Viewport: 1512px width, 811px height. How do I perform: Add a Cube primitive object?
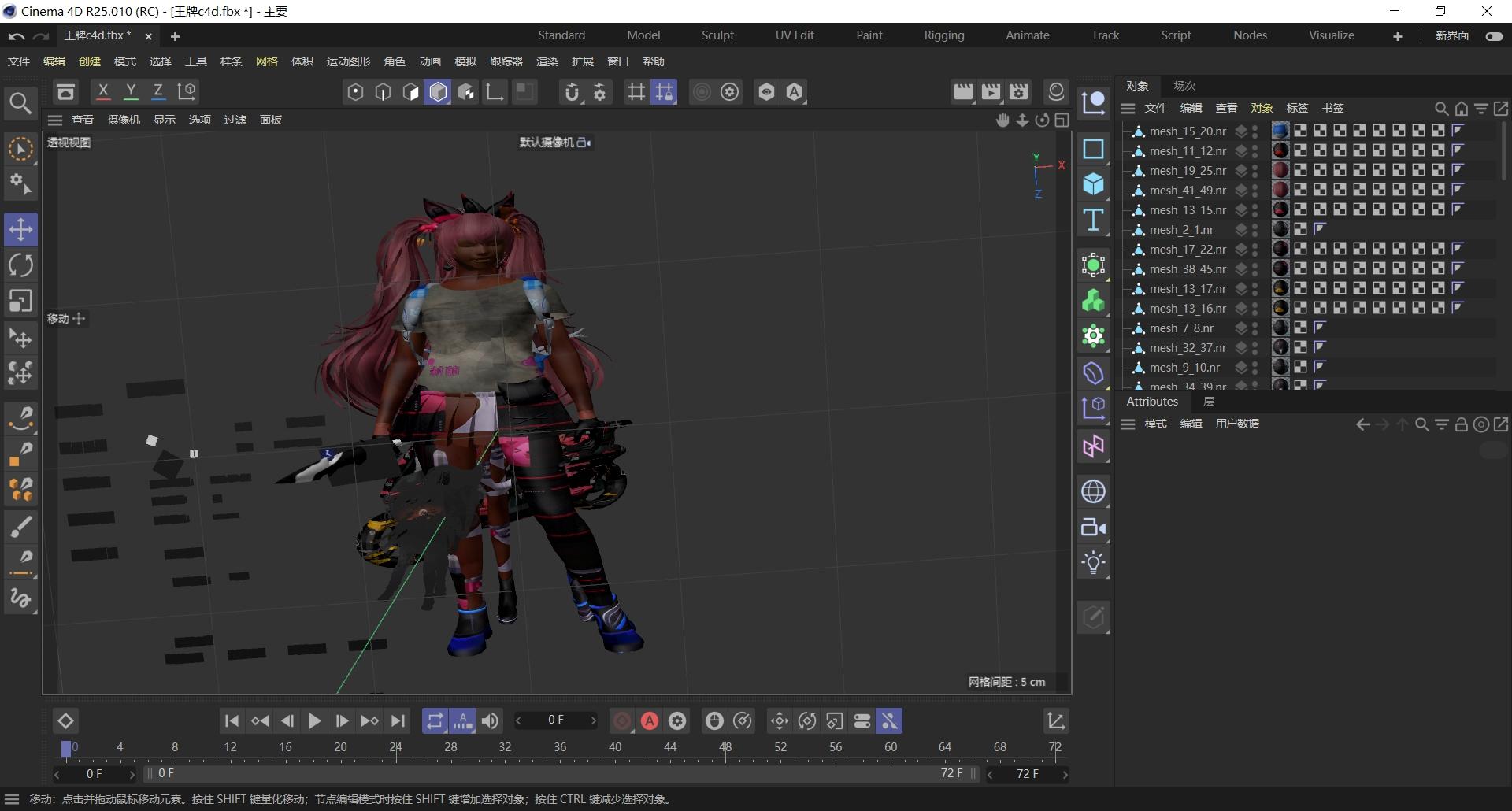[1094, 184]
